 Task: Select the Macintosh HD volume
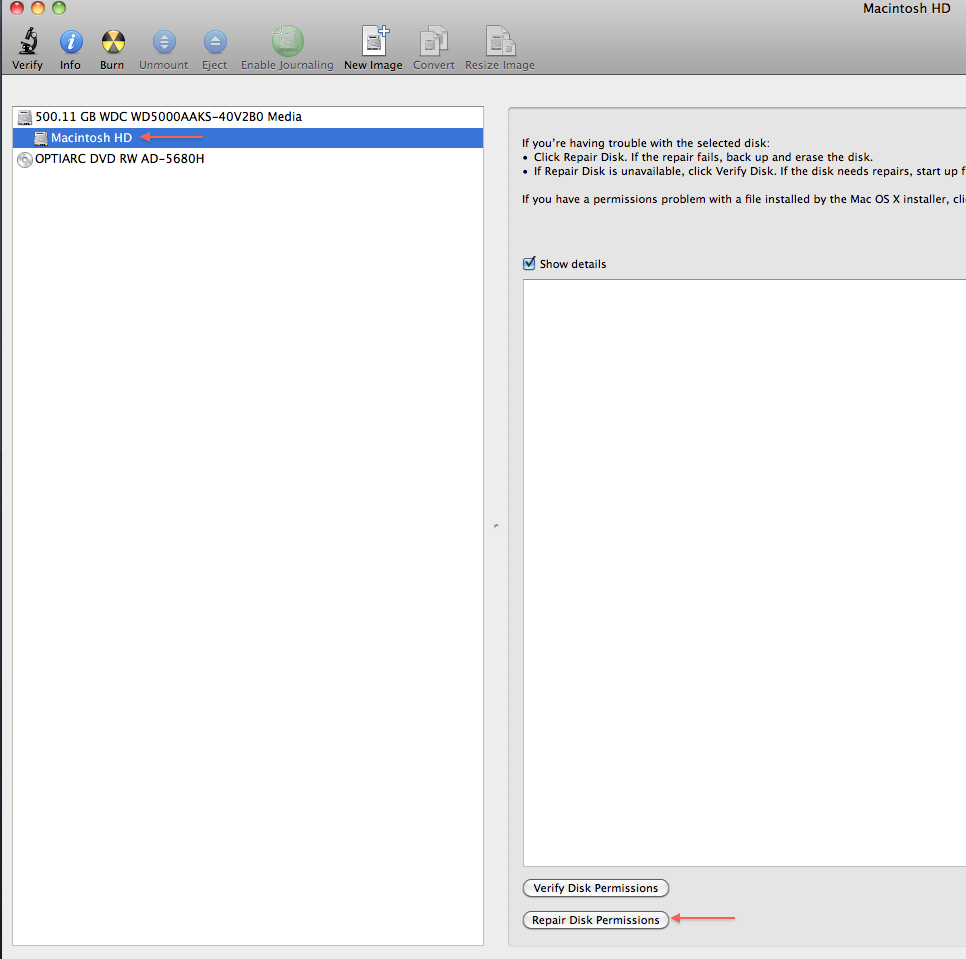248,138
